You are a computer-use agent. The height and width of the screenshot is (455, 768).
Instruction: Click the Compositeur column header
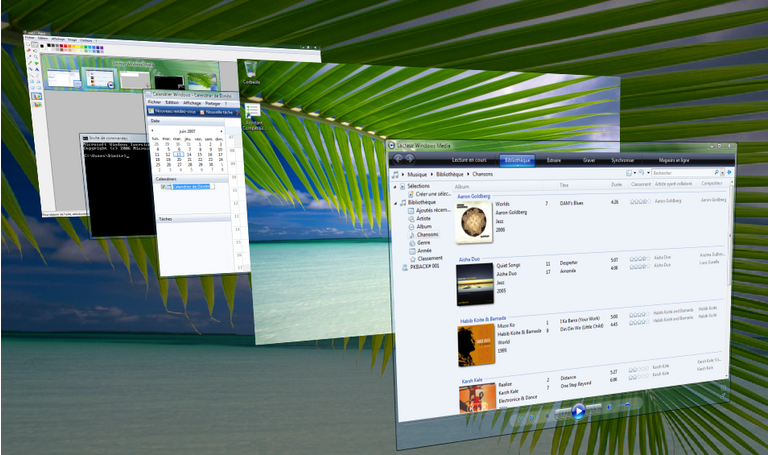click(x=712, y=183)
